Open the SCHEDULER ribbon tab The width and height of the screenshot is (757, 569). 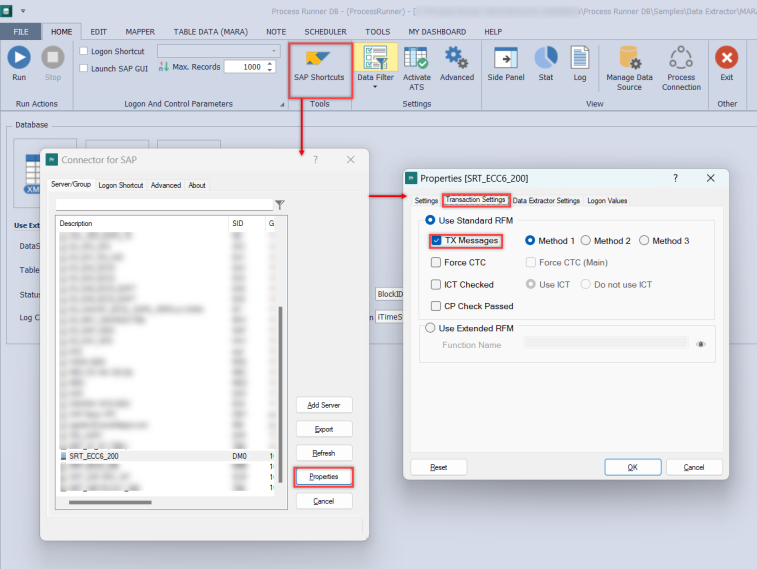(x=325, y=32)
